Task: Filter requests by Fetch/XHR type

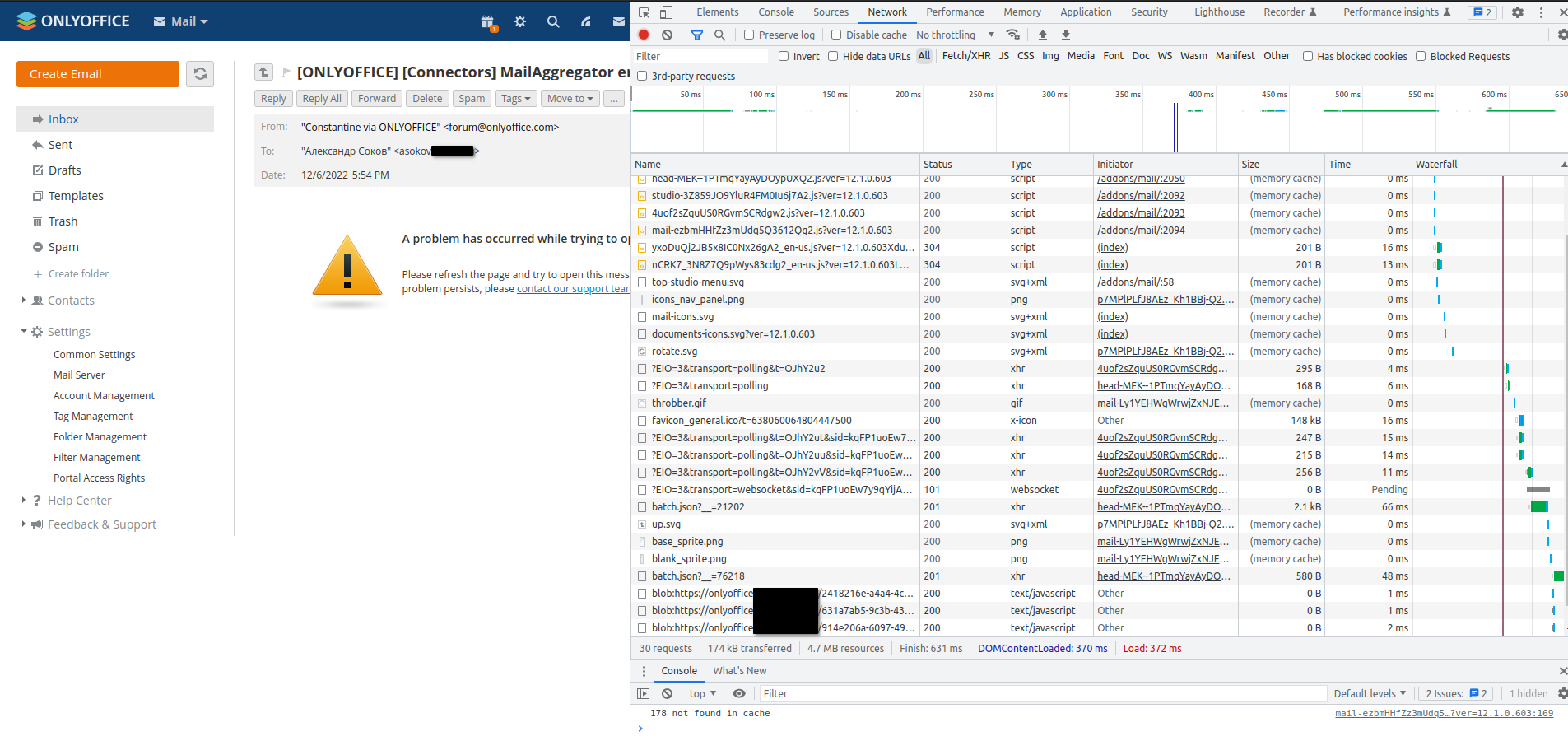Action: tap(966, 56)
